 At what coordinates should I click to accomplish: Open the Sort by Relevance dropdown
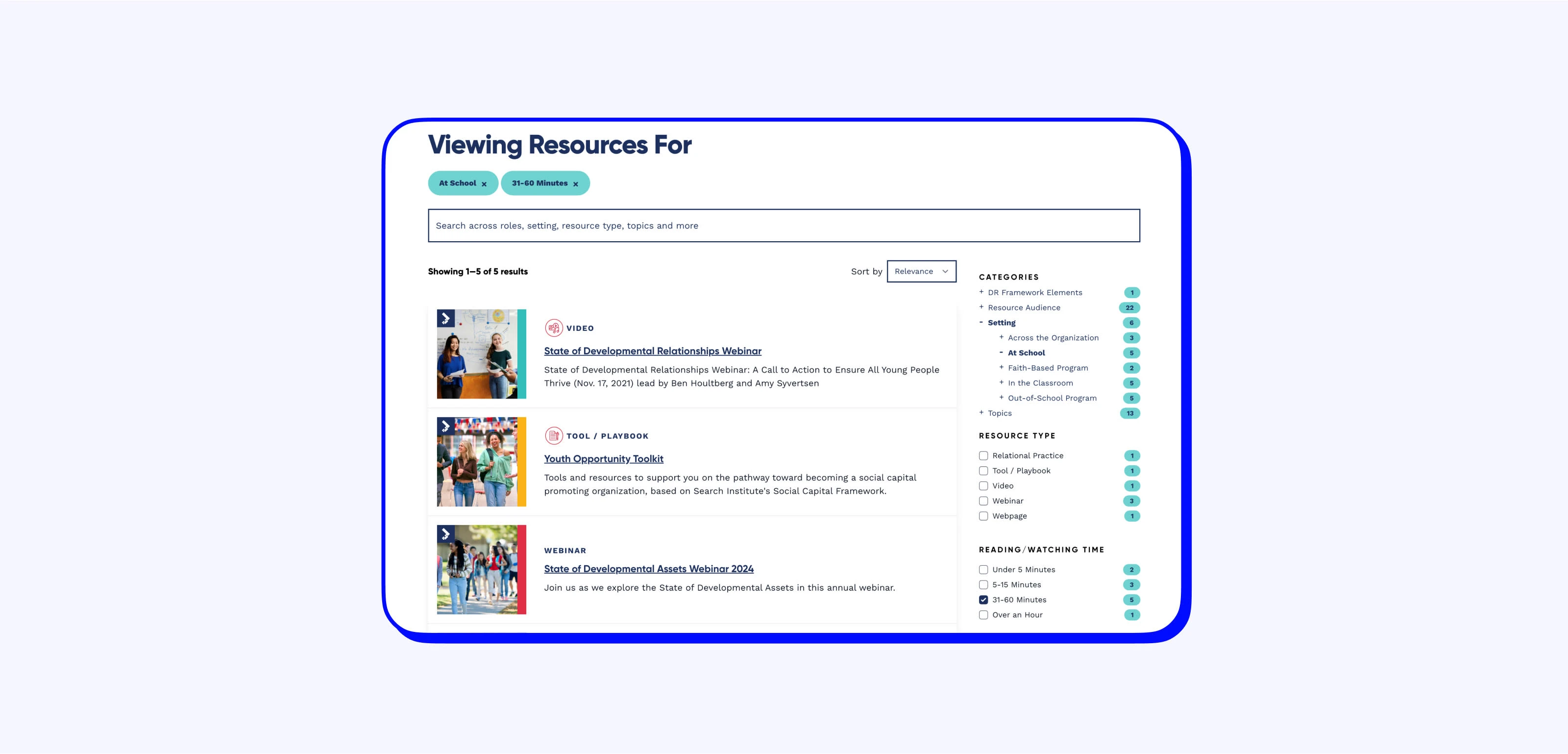tap(921, 272)
